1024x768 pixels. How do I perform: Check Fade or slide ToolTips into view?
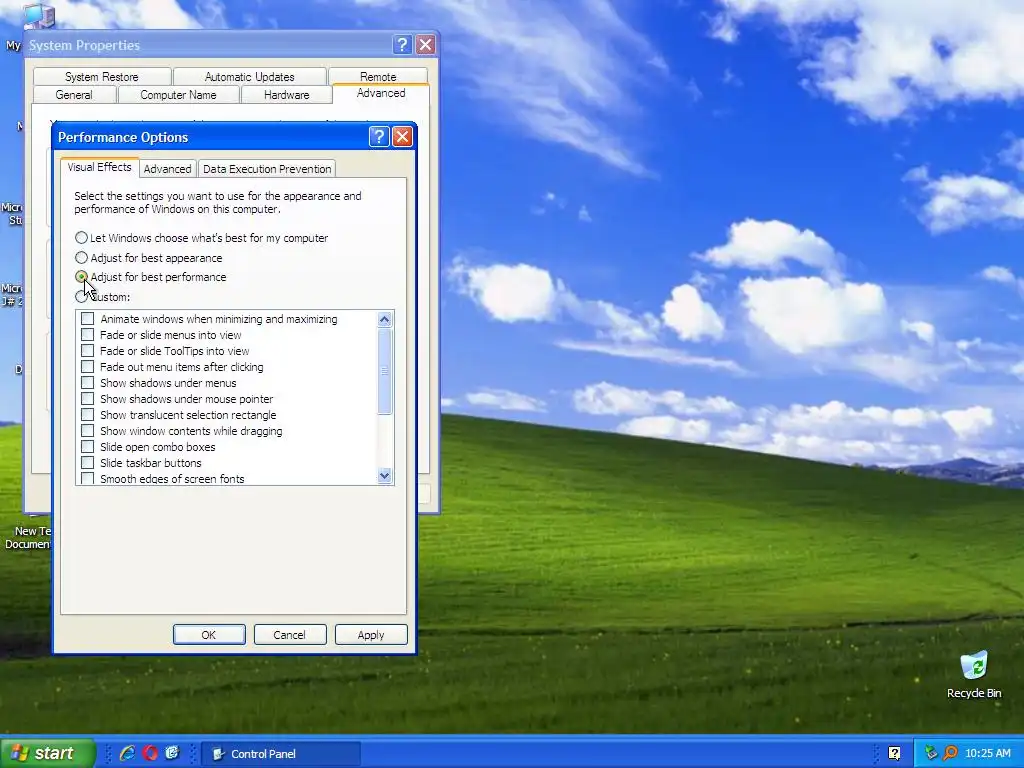(x=88, y=351)
